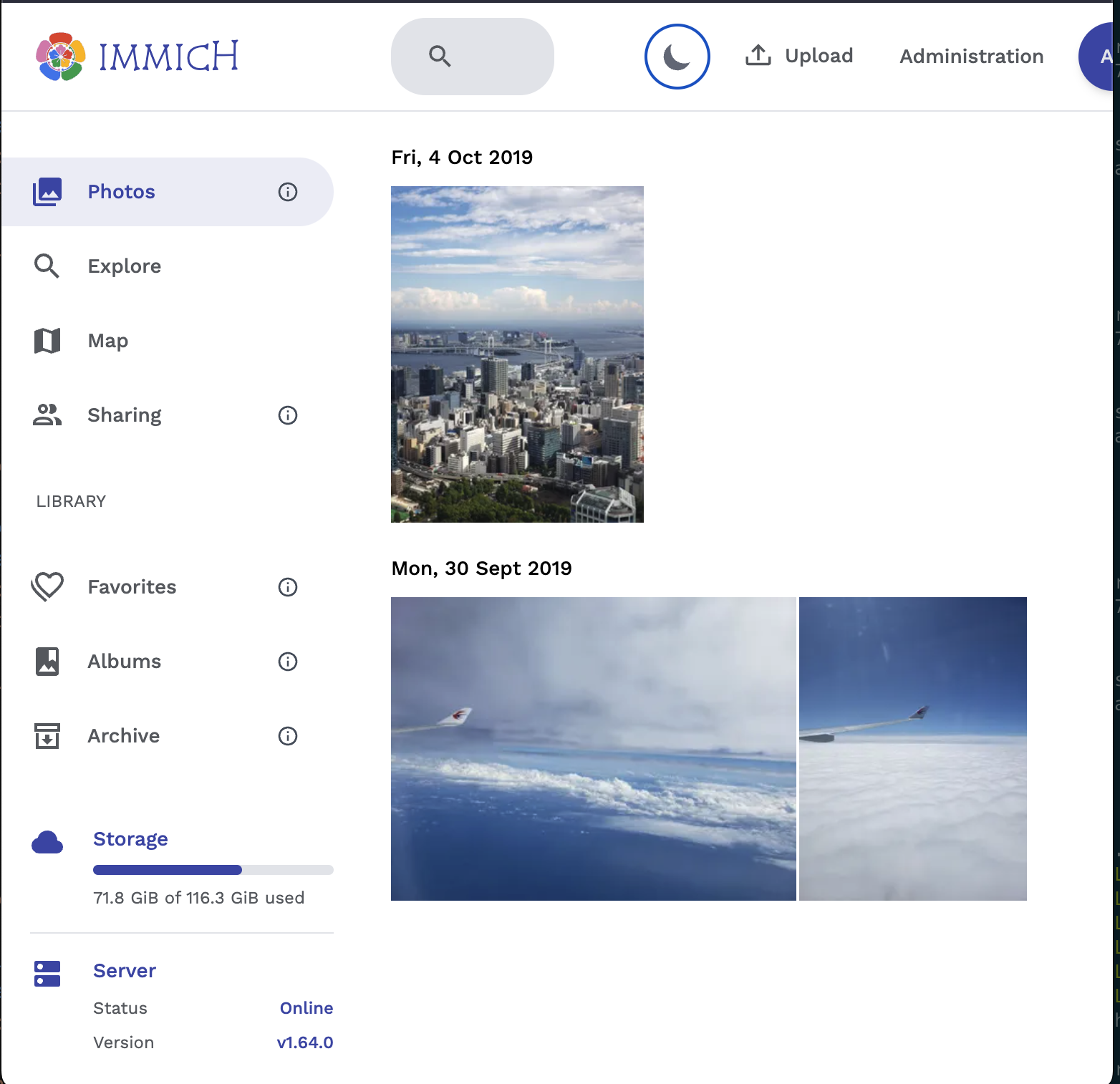Image resolution: width=1120 pixels, height=1084 pixels.
Task: Click the Favorites heart icon
Action: point(47,587)
